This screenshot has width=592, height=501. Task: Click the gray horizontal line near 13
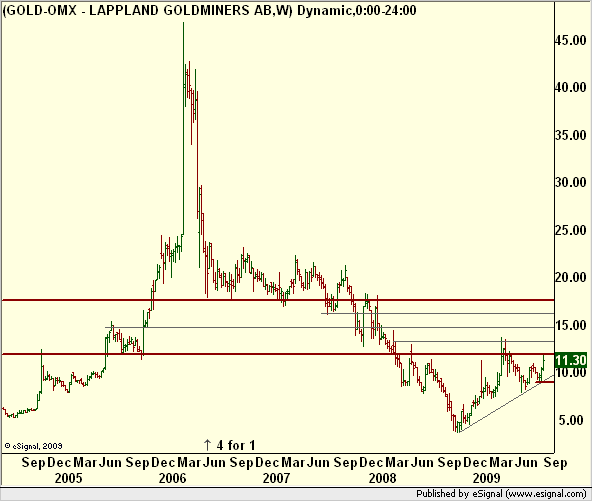pos(473,341)
